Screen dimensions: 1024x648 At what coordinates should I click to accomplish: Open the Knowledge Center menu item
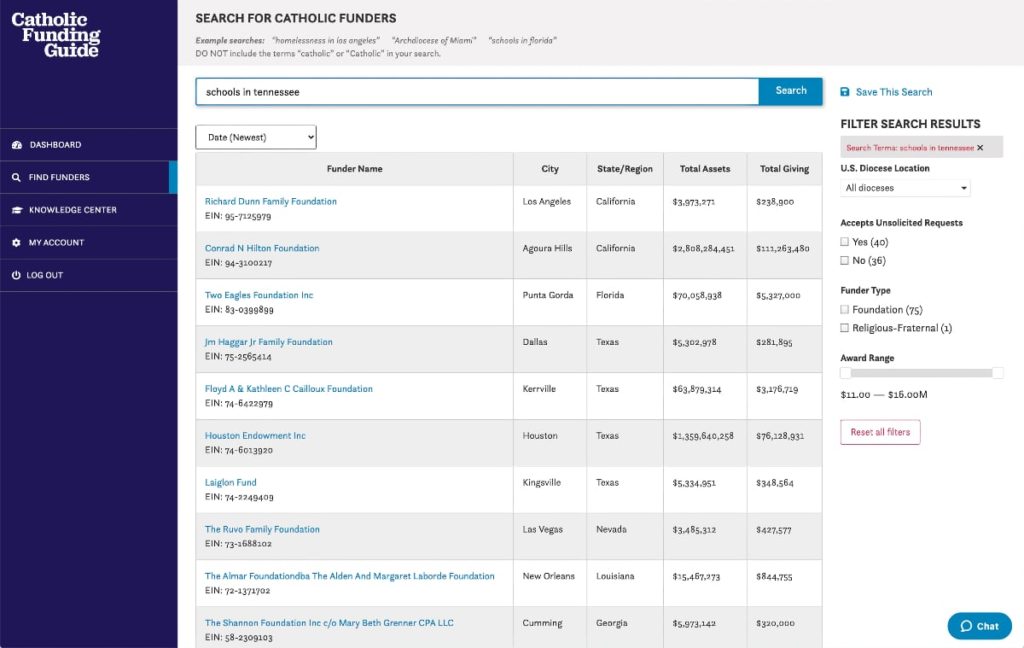[x=88, y=210]
